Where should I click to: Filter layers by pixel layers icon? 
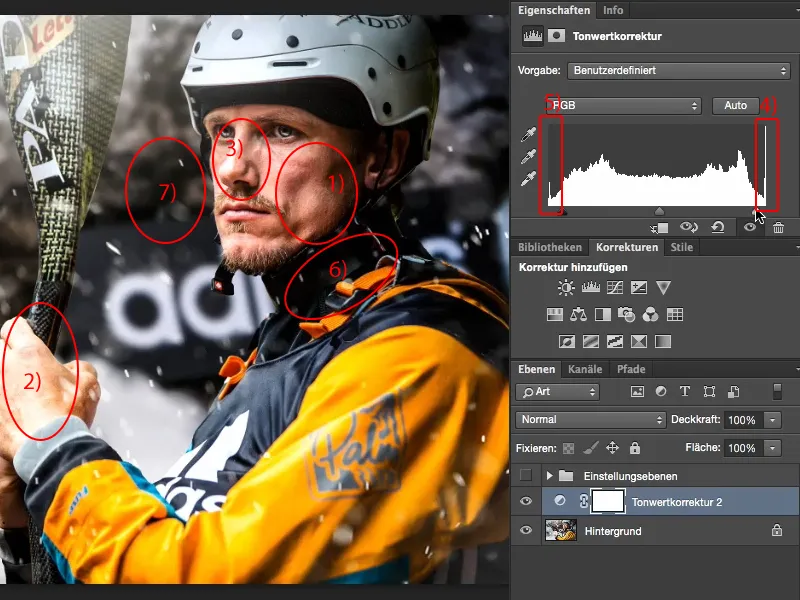pyautogui.click(x=637, y=392)
